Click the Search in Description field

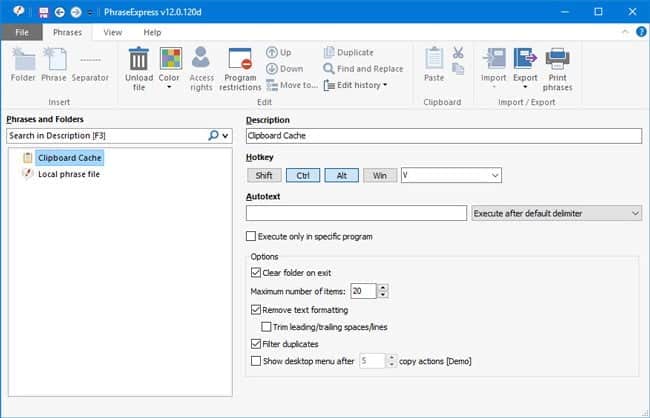point(107,136)
